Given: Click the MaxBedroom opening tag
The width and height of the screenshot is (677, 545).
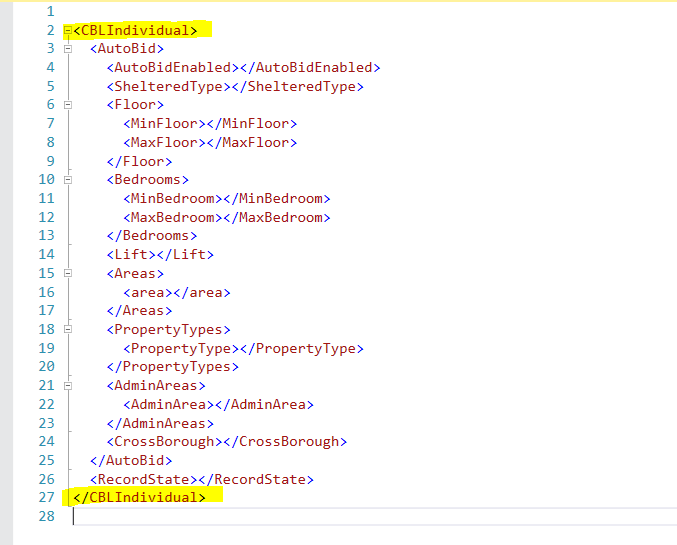Looking at the screenshot, I should click(173, 217).
